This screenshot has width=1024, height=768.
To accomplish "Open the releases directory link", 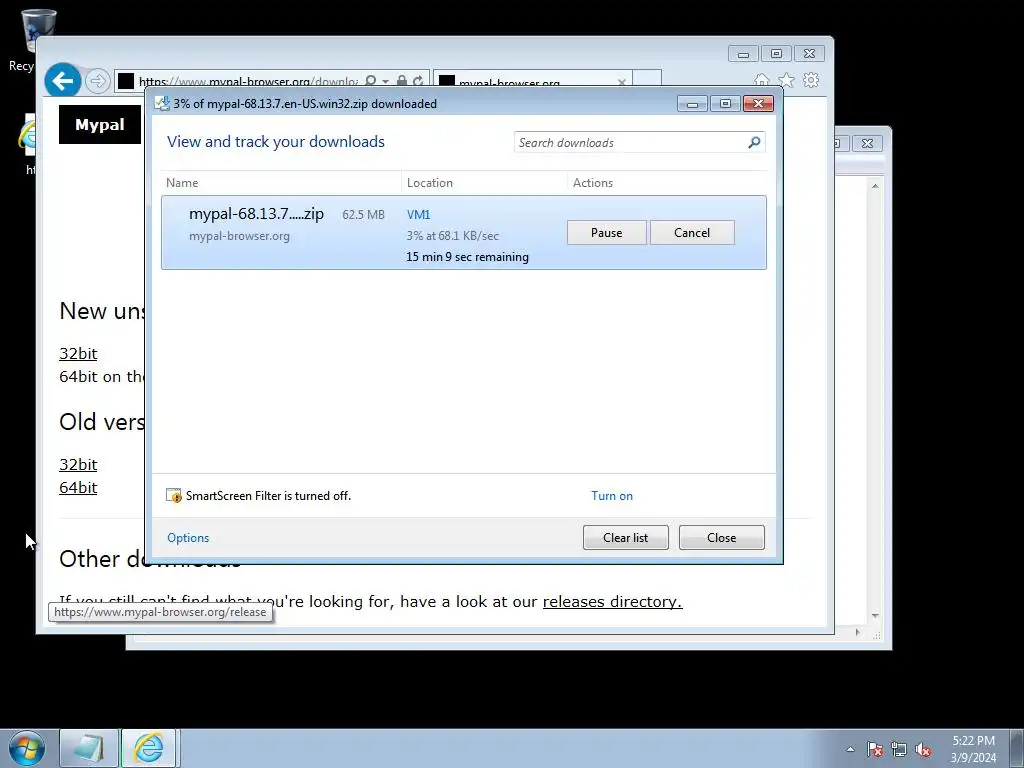I will [x=613, y=601].
